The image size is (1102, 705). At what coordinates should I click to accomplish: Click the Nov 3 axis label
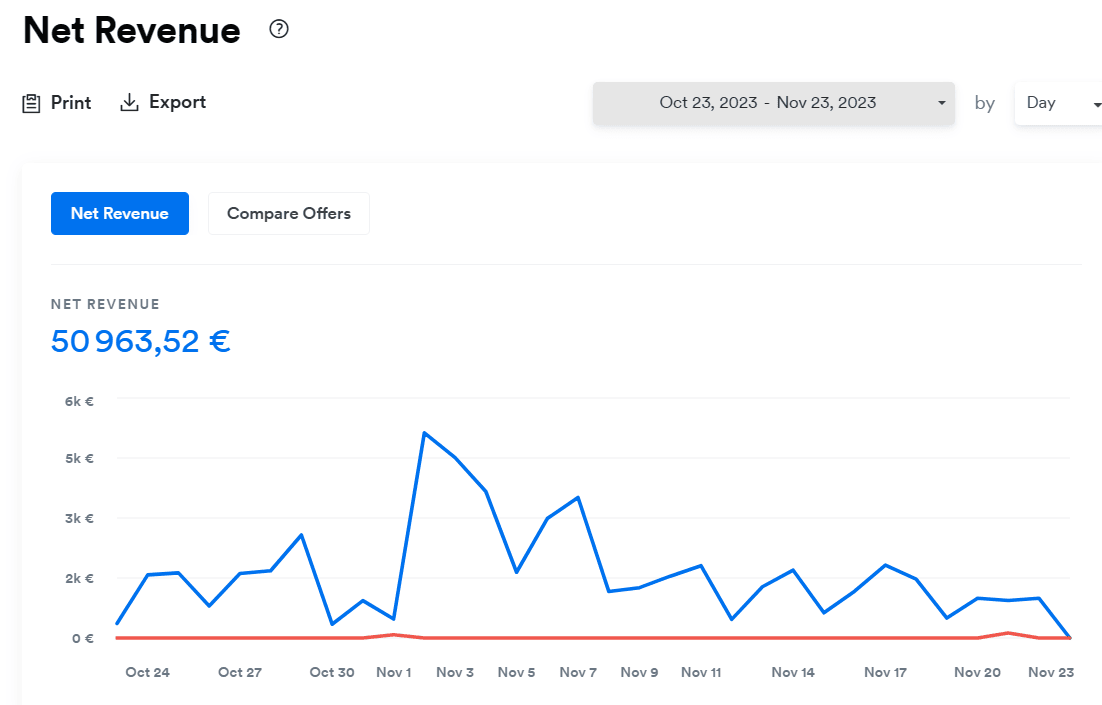455,672
